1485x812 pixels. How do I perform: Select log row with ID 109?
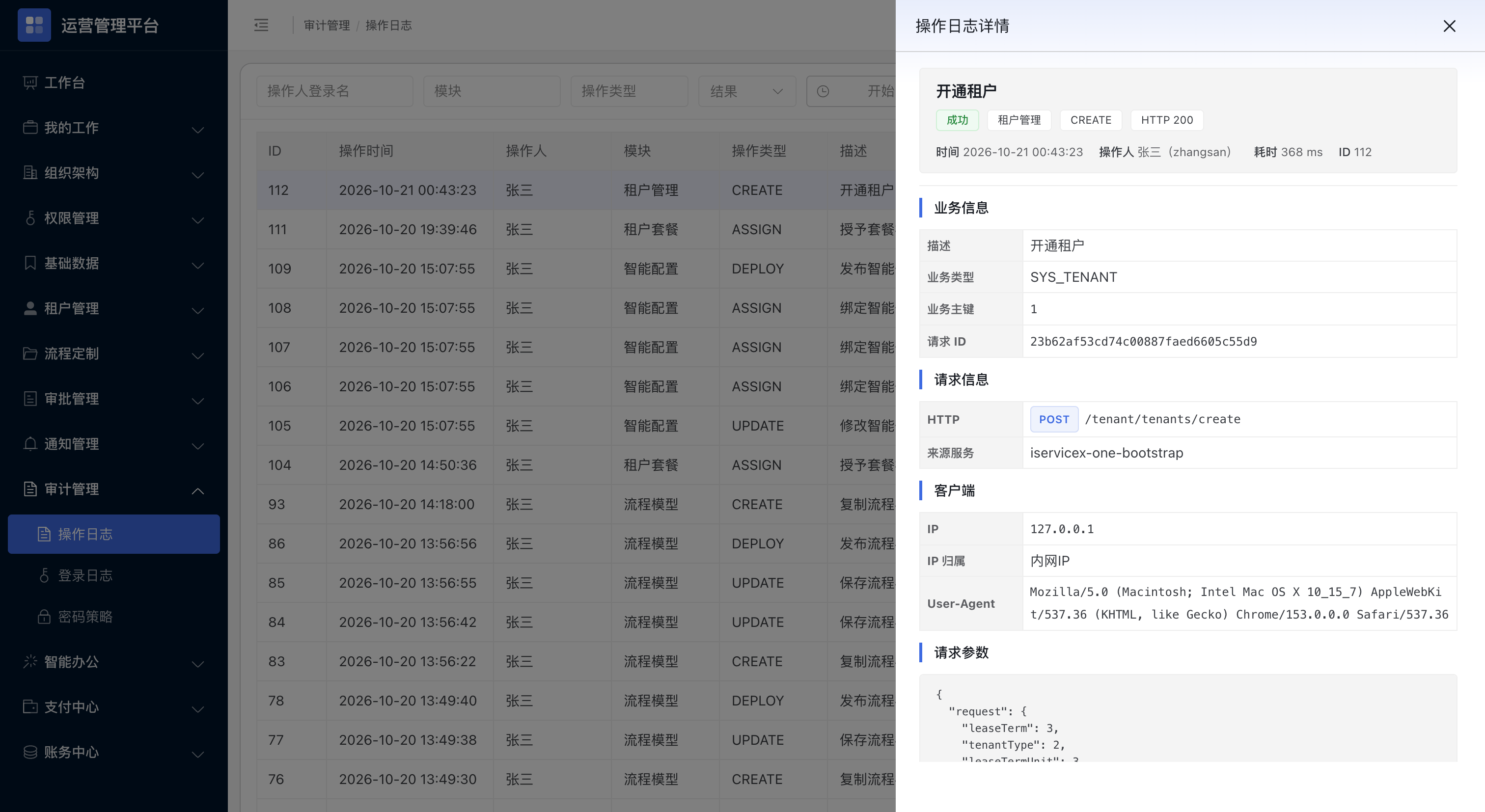pos(576,269)
